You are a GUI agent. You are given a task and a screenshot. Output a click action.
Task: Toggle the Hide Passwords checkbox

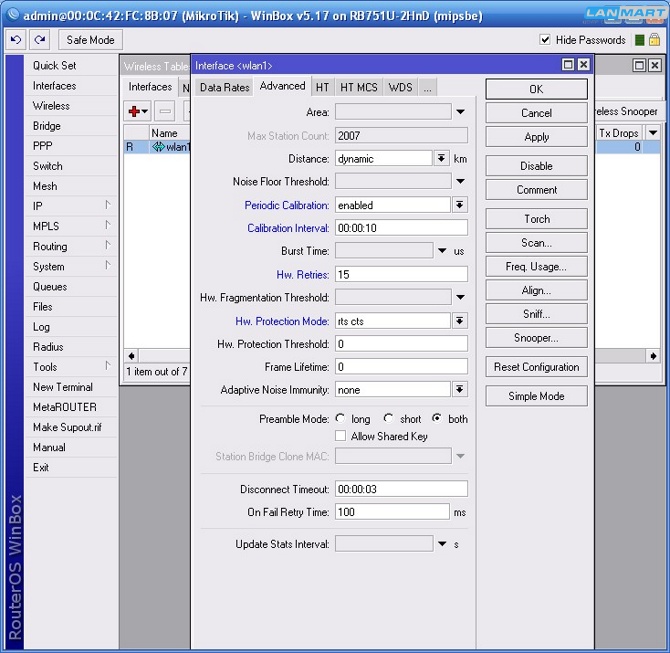tap(545, 40)
